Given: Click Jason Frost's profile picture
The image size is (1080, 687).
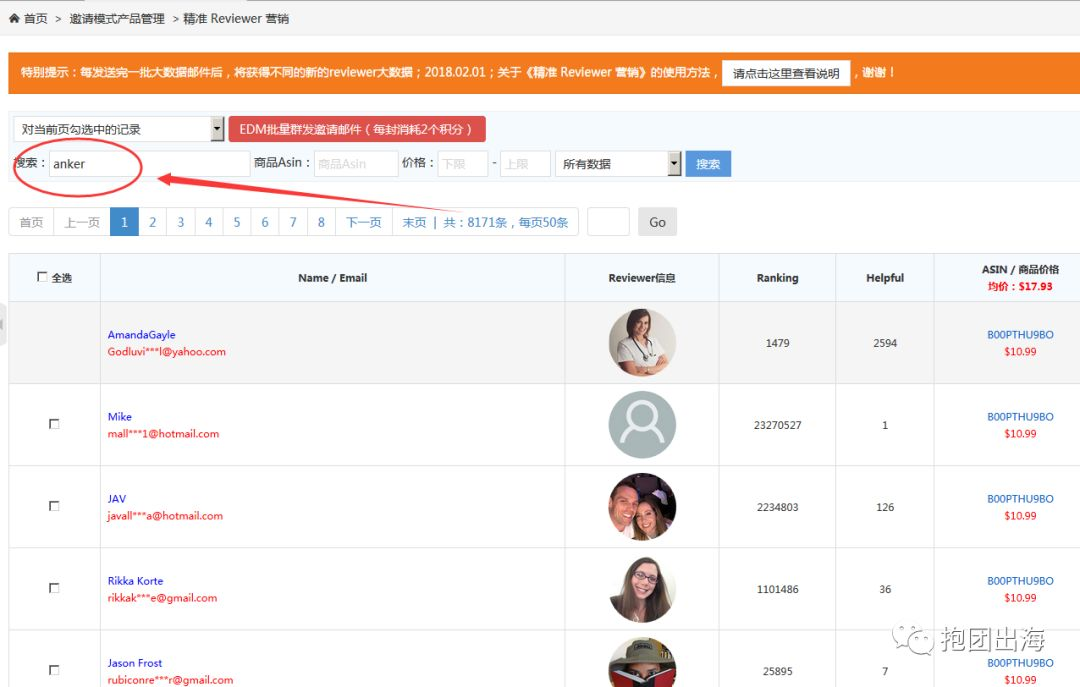Looking at the screenshot, I should coord(642,663).
